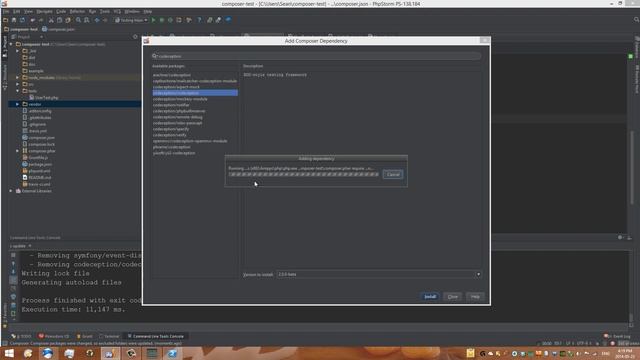640x360 pixels.
Task: Click the Windows Start button
Action: (9, 353)
